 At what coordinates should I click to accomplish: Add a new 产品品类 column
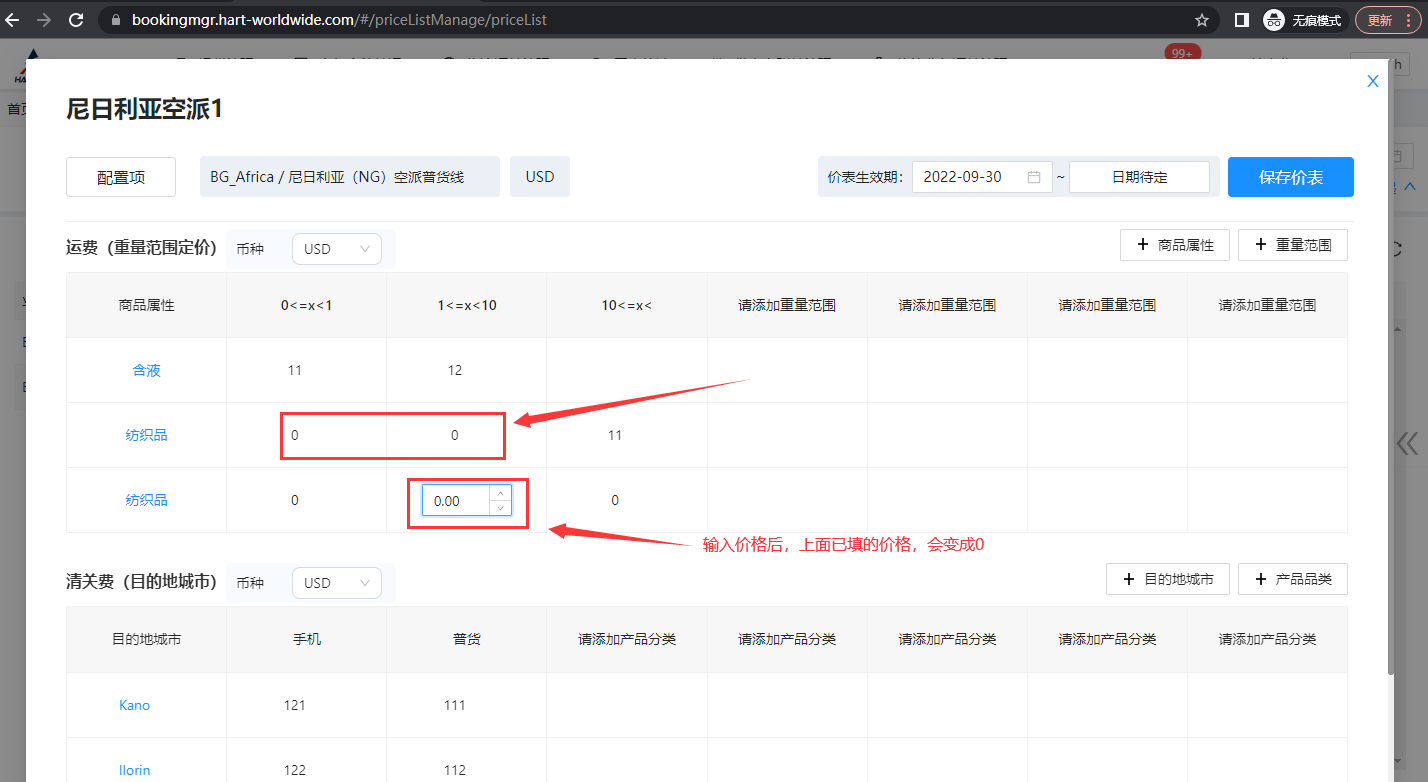1292,579
